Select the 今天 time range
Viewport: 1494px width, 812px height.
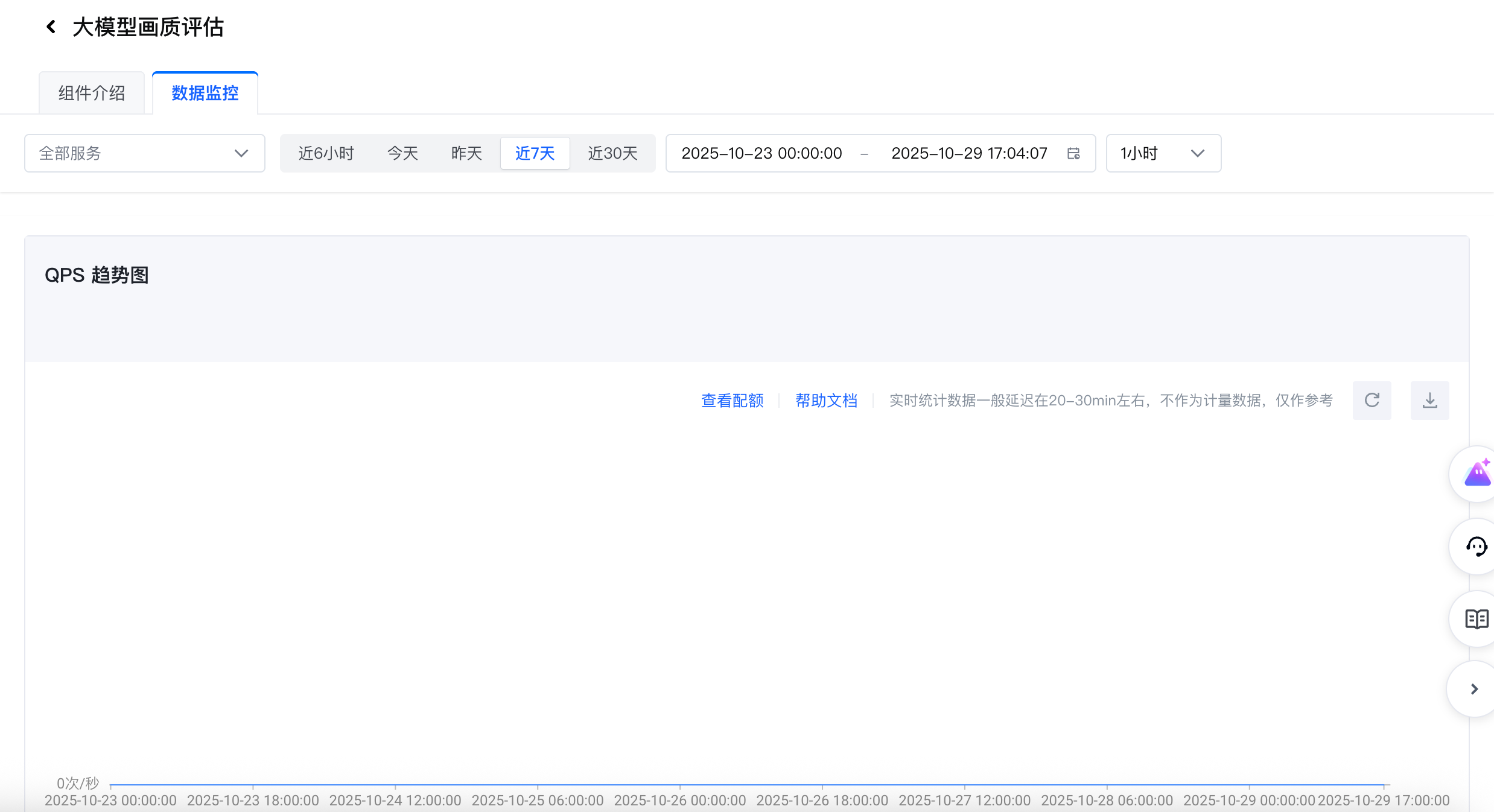[402, 153]
